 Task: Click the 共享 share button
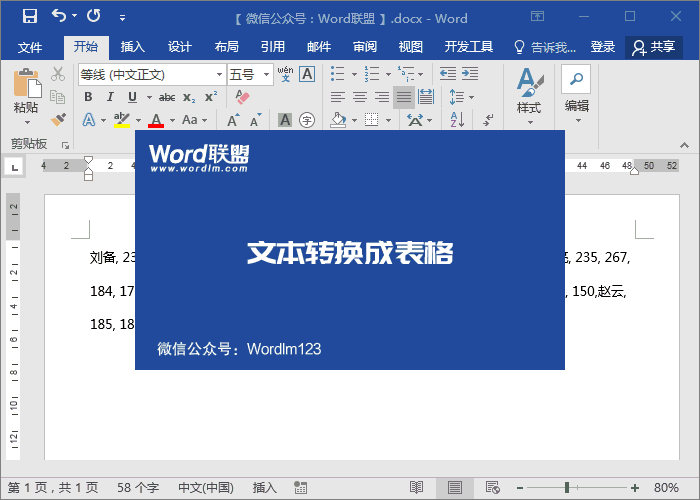pos(654,47)
